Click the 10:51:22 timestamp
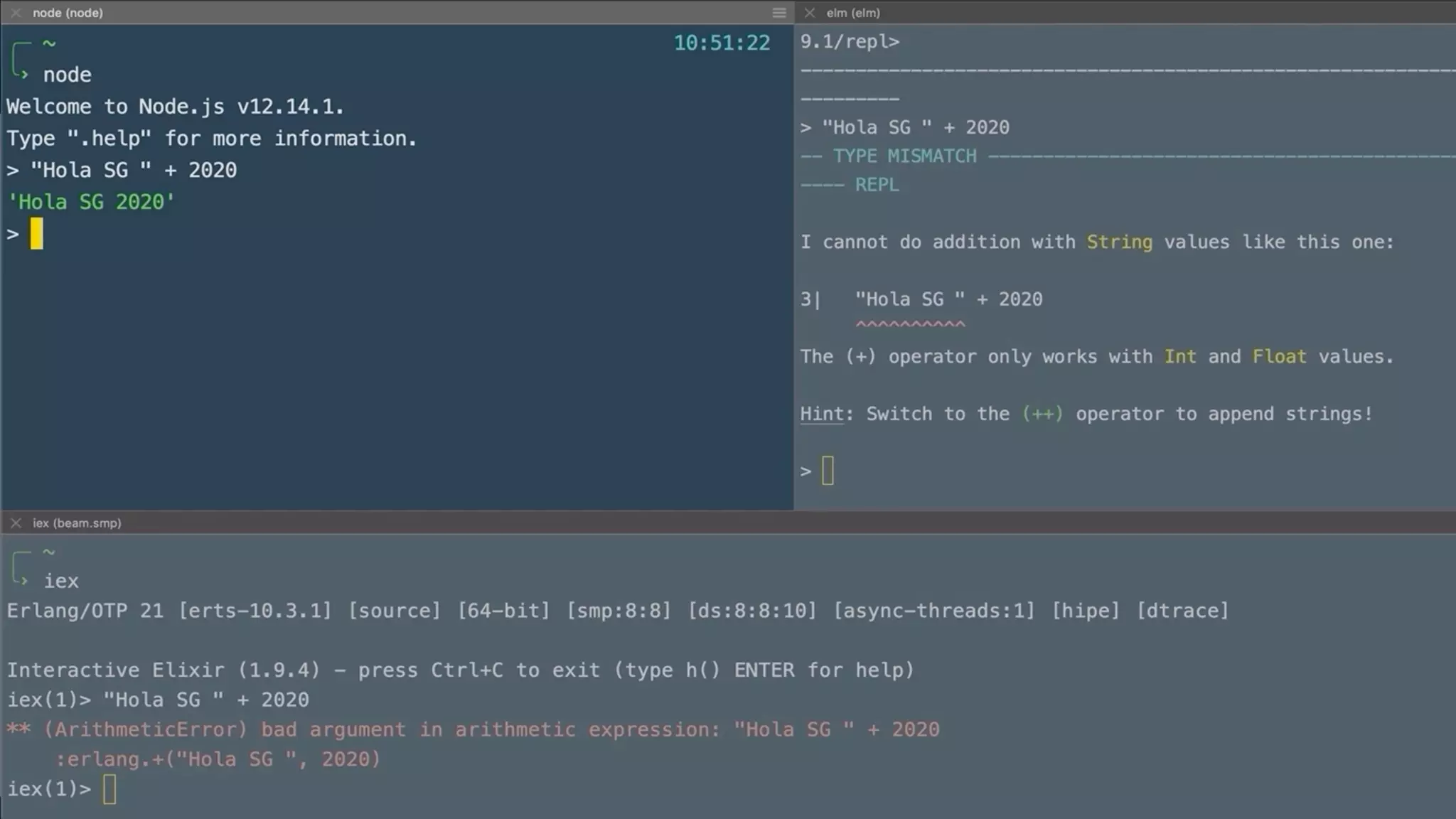 [722, 43]
